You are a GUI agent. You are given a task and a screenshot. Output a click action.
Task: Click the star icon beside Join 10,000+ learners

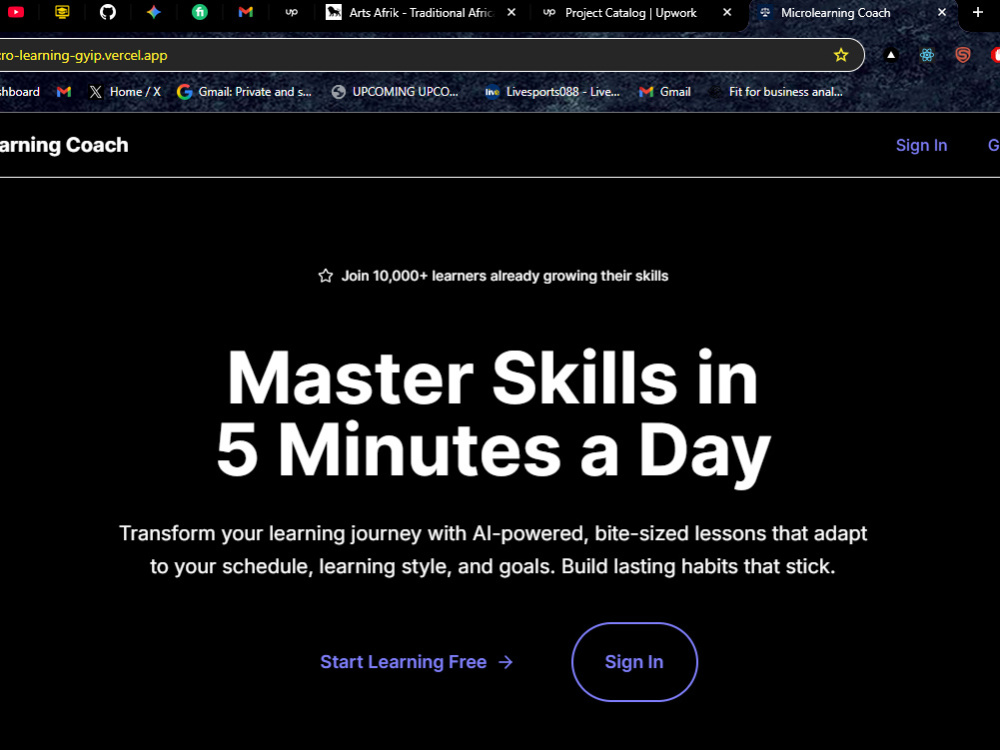[325, 276]
